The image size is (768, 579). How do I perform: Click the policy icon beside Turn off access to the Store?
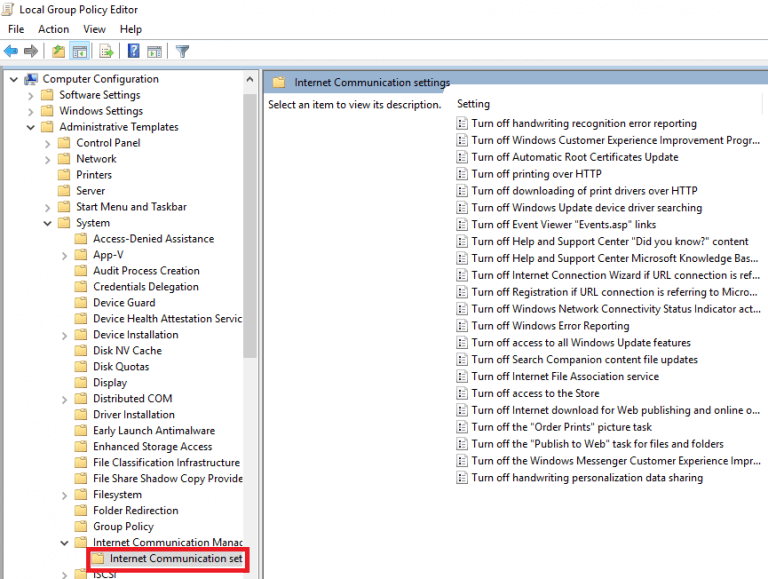coord(461,393)
